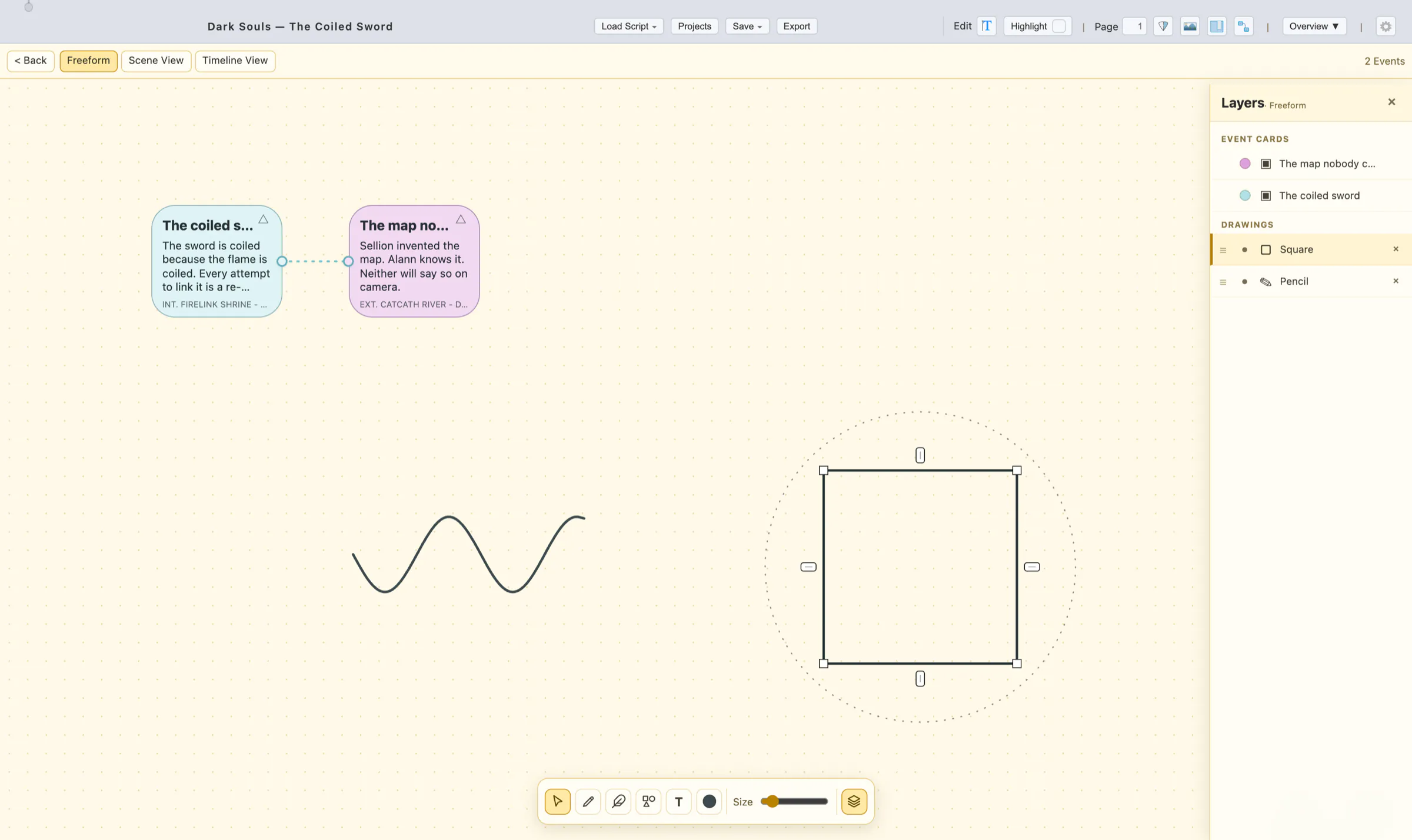
Task: Toggle visibility dot of Square layer
Action: tap(1244, 249)
